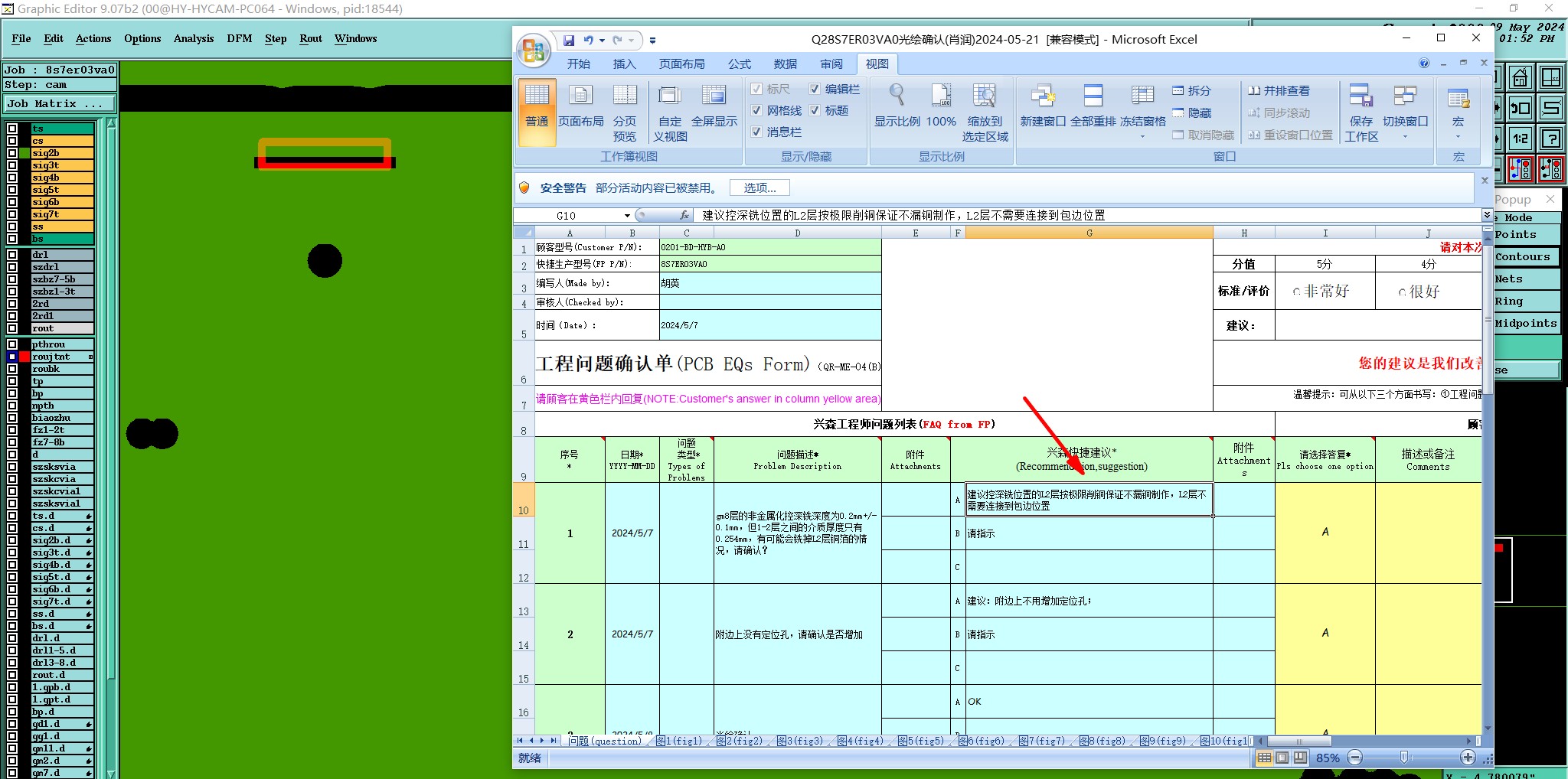Viewport: 1568px width, 779px height.
Task: Toggle visibility box of layer sig2b
Action: coord(12,153)
